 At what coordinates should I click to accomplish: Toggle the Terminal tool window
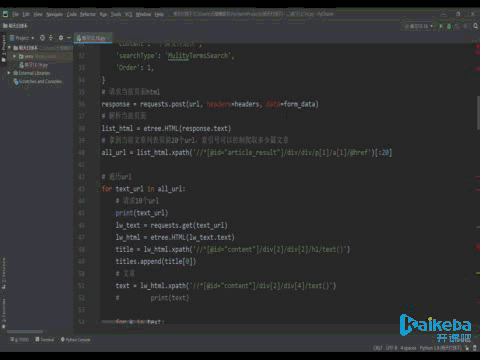coord(45,340)
